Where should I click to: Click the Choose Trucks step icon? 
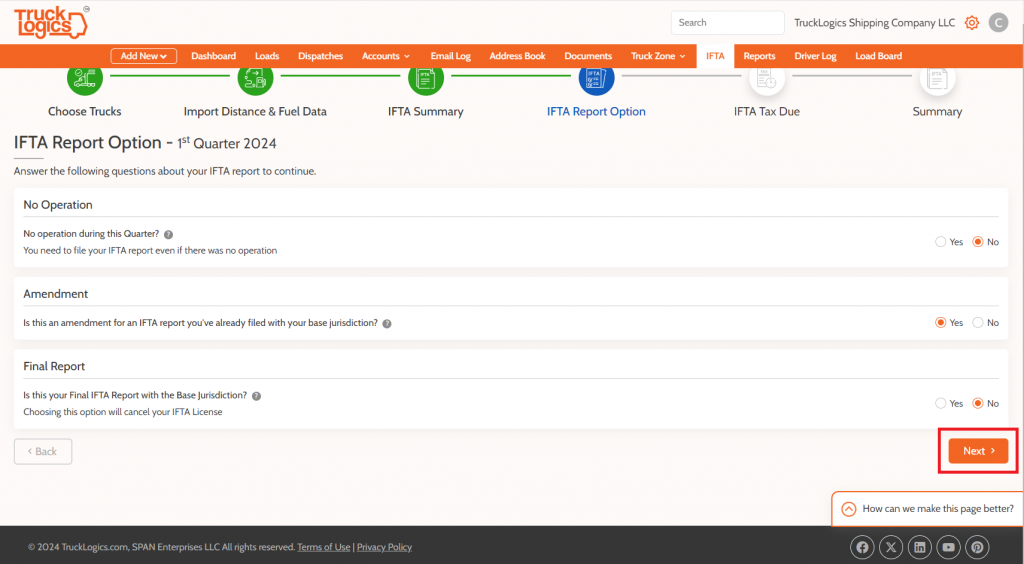click(85, 80)
